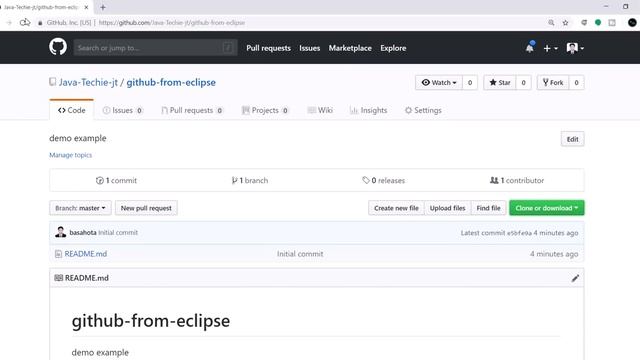The width and height of the screenshot is (640, 360).
Task: Open the basahota author link
Action: click(x=83, y=233)
